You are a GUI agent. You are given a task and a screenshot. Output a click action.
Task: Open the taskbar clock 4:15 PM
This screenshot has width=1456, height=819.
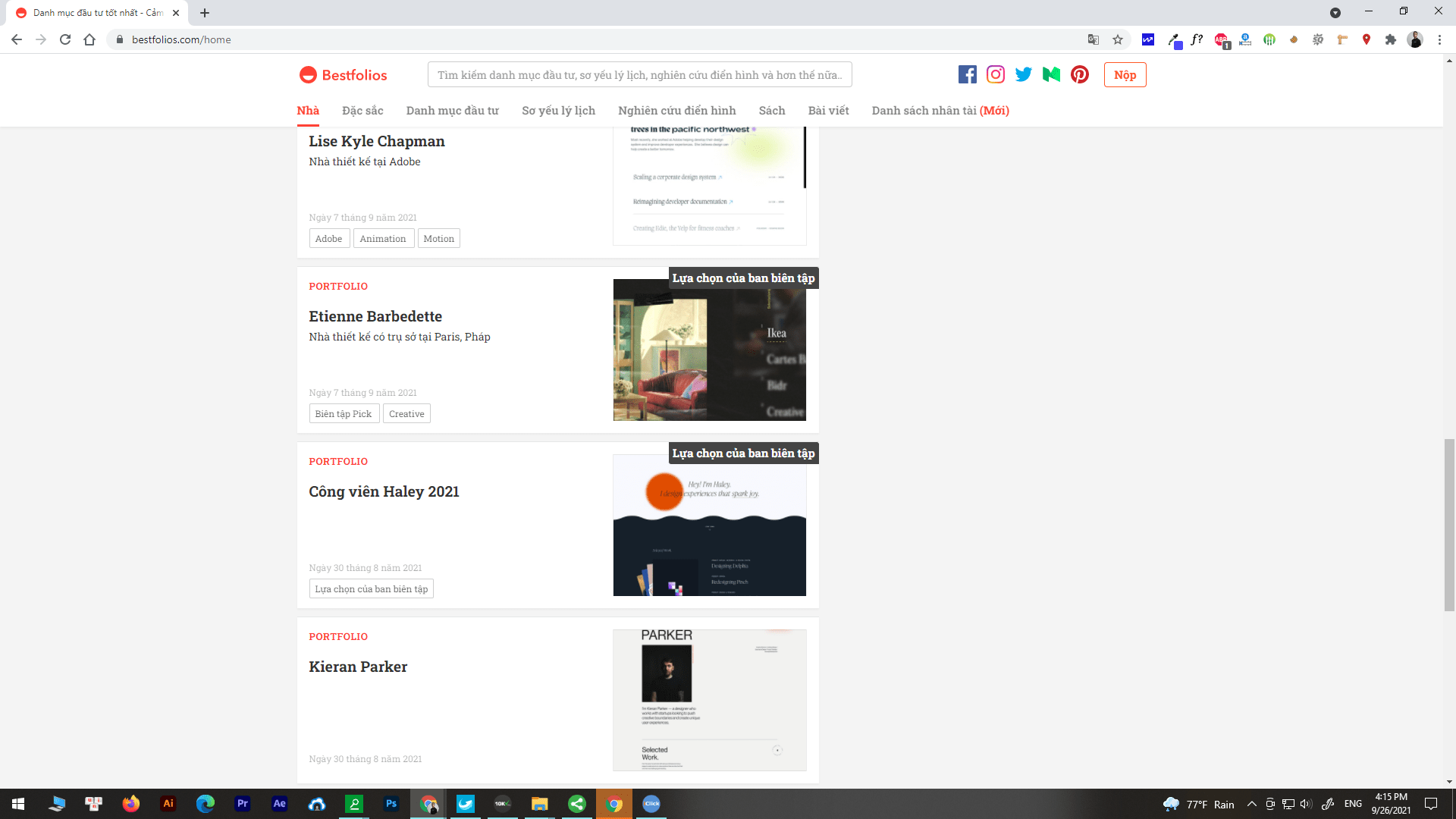[1391, 804]
